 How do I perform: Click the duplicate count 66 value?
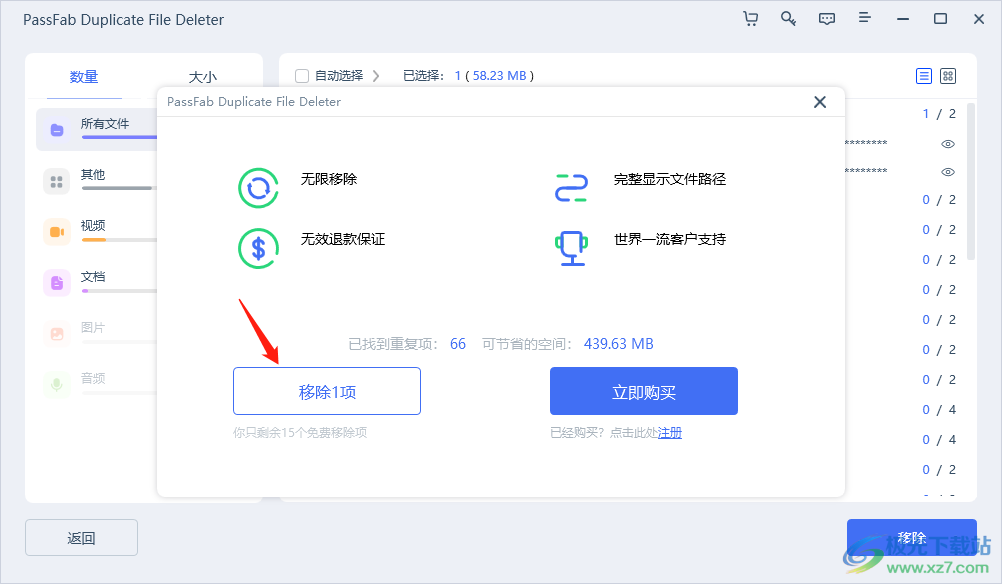458,344
